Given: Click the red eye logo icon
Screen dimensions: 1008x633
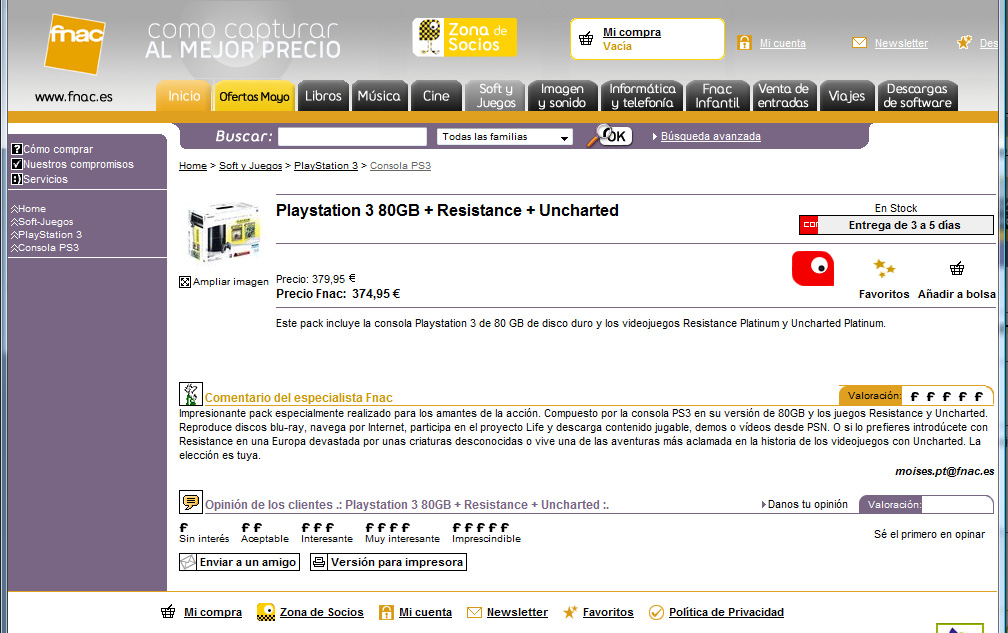Looking at the screenshot, I should [x=813, y=268].
